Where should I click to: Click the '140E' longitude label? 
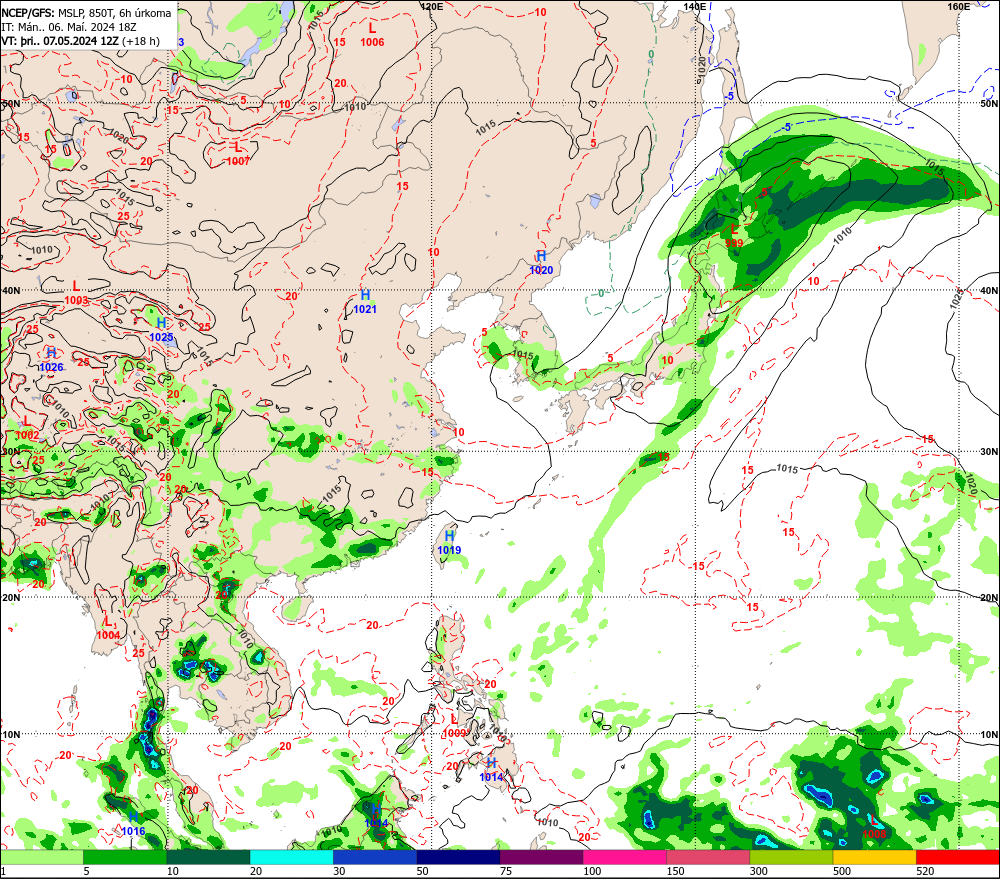695,6
